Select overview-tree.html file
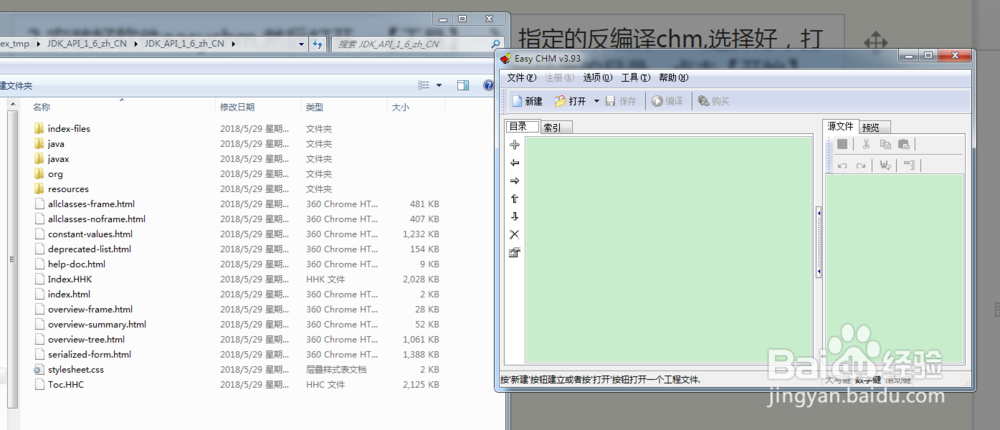Image resolution: width=1000 pixels, height=430 pixels. pyautogui.click(x=86, y=339)
